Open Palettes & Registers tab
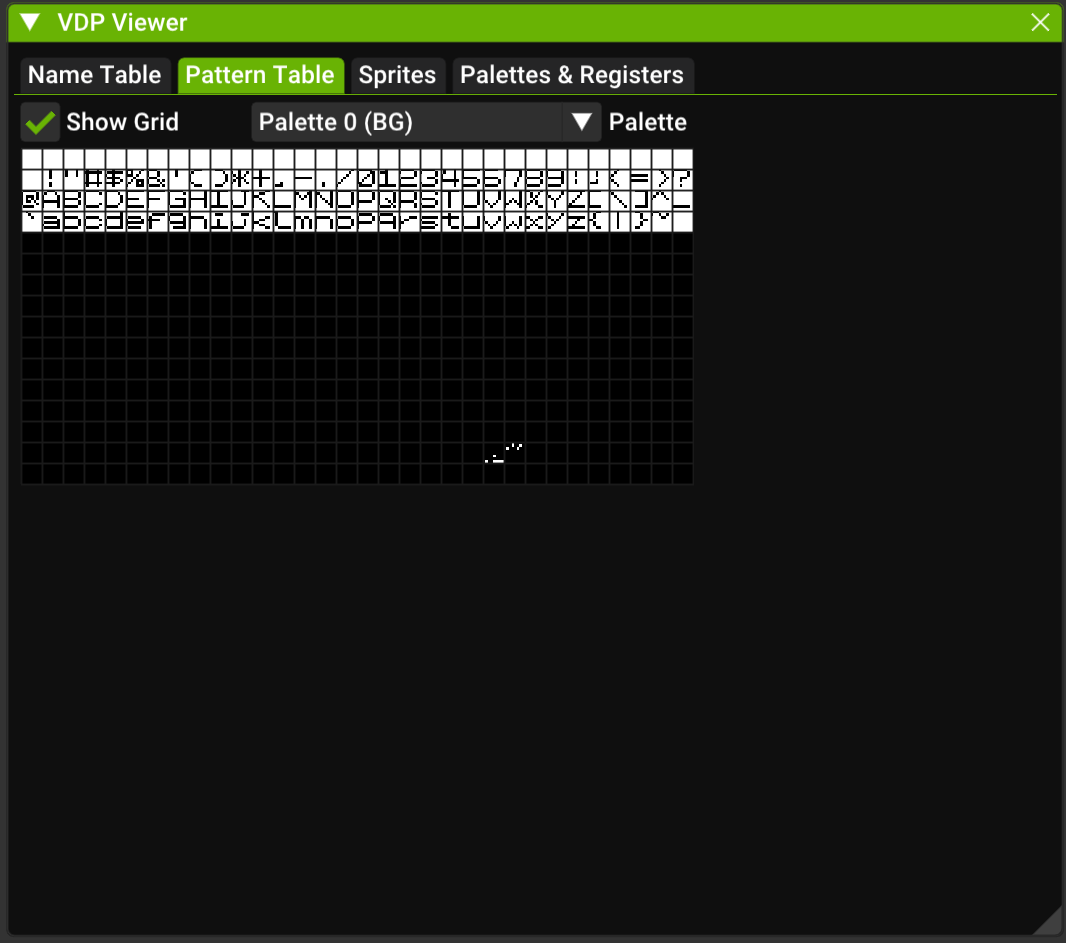 (x=572, y=75)
